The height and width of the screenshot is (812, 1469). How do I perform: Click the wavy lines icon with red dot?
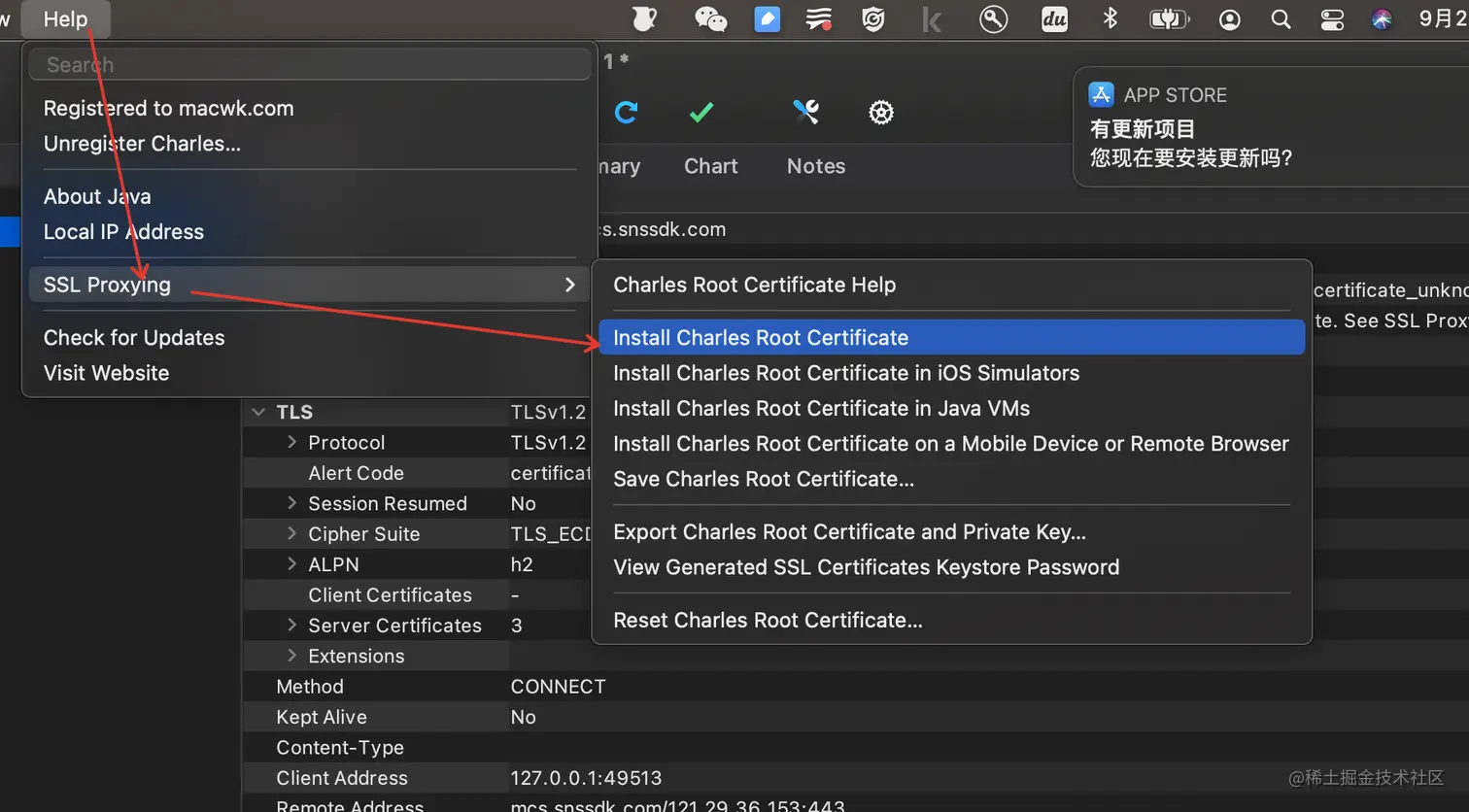click(x=819, y=19)
